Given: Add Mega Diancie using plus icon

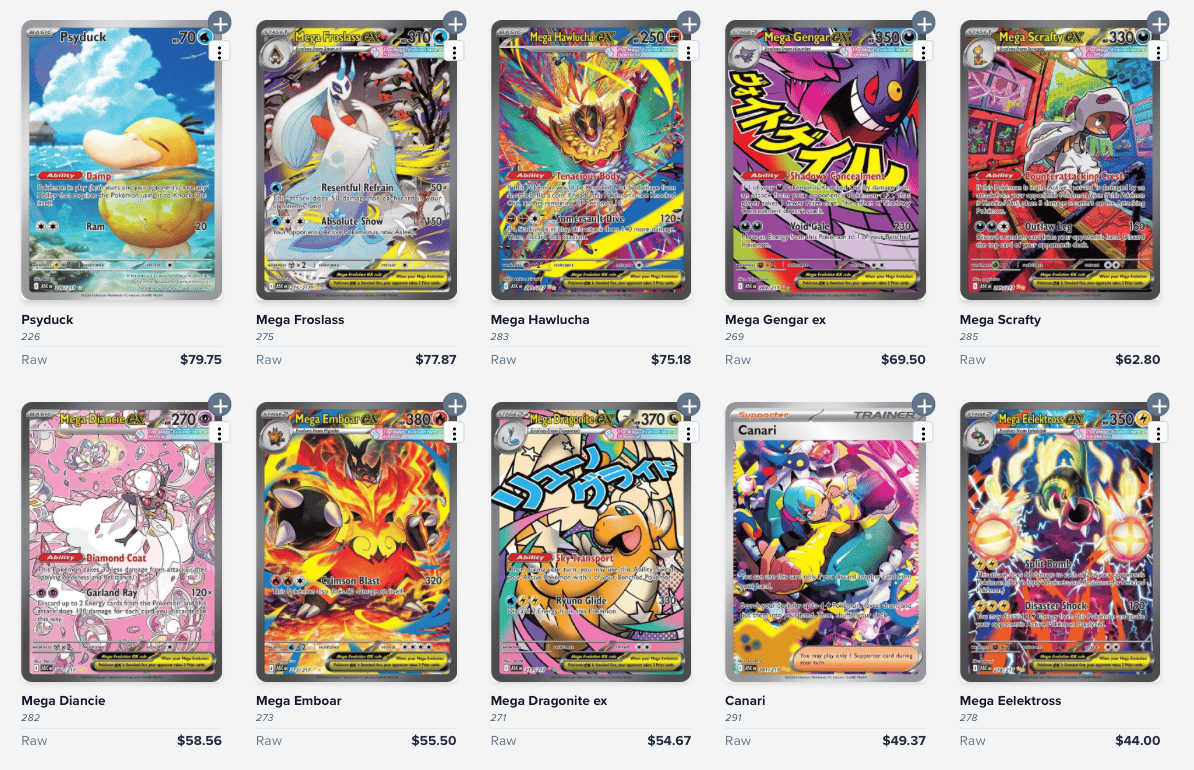Looking at the screenshot, I should click(x=220, y=405).
